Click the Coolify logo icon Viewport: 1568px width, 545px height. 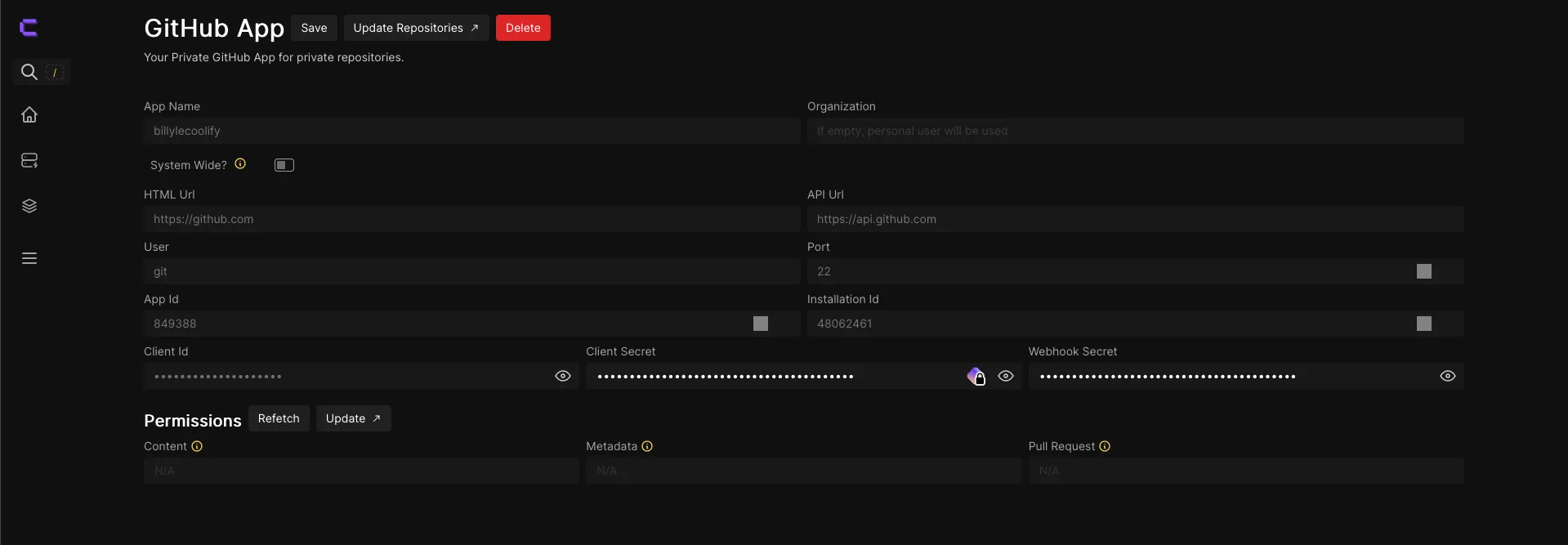(29, 28)
